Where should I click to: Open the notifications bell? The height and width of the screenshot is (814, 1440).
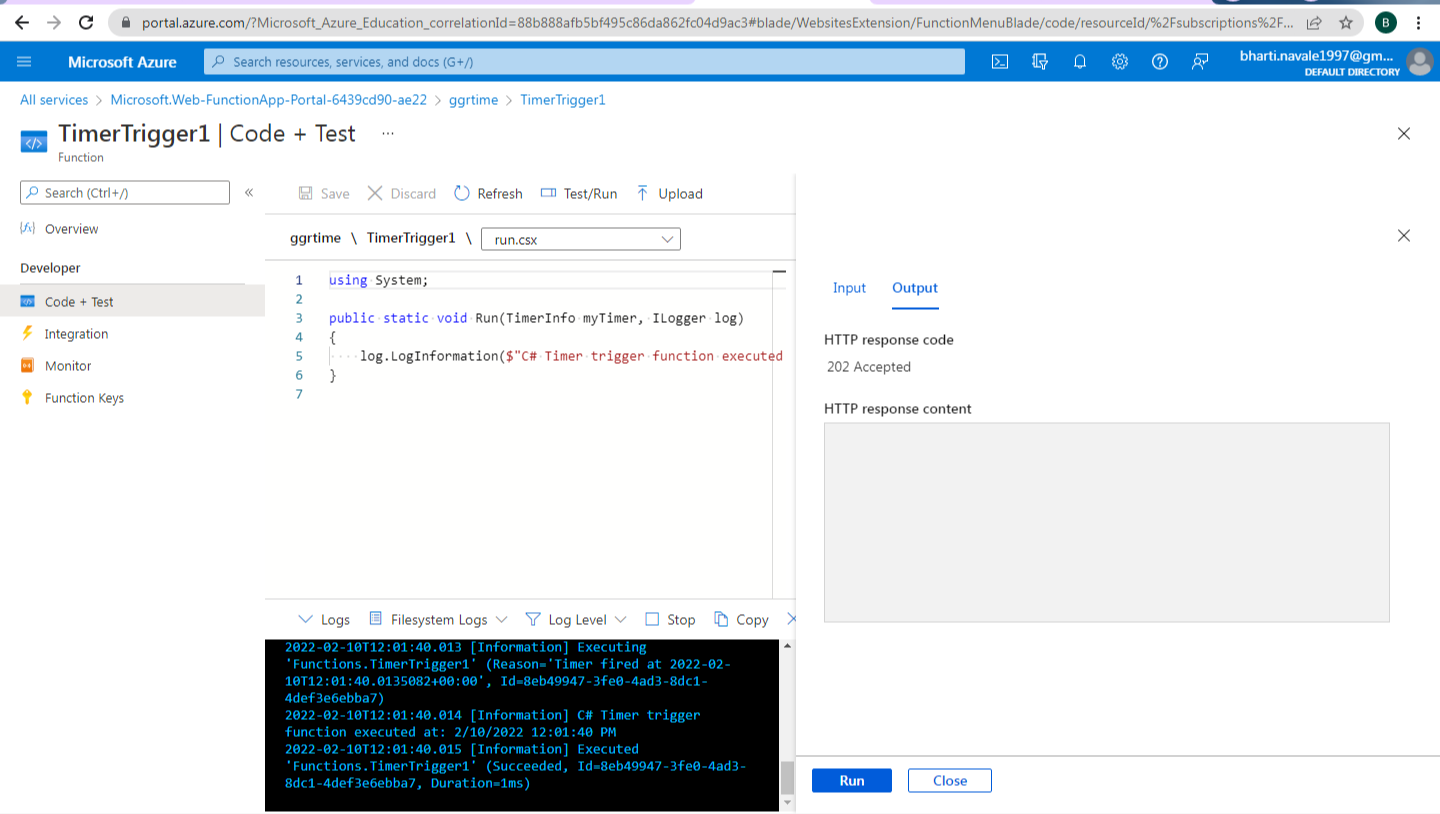(x=1080, y=62)
